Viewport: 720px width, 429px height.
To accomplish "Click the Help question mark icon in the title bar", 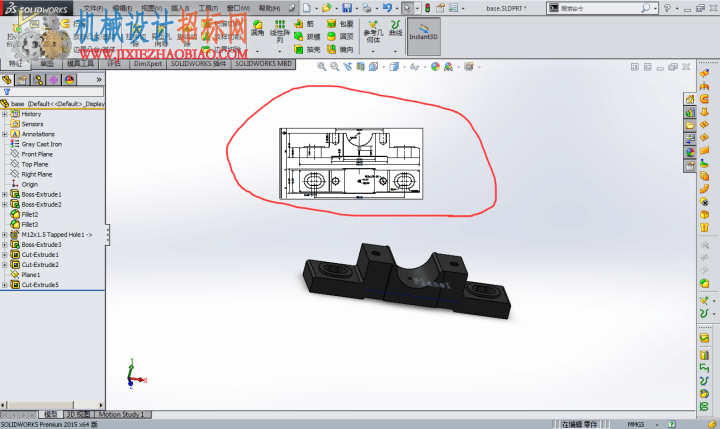I will click(667, 8).
